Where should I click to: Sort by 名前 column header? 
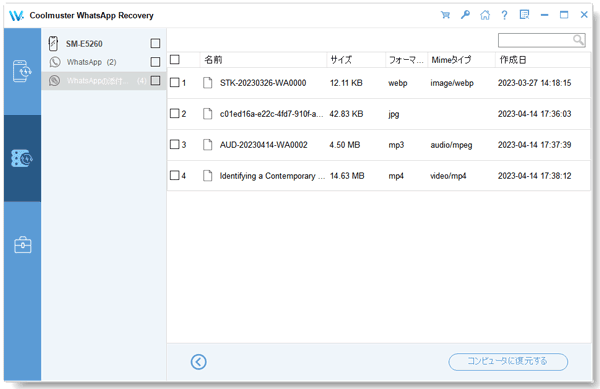[x=263, y=60]
